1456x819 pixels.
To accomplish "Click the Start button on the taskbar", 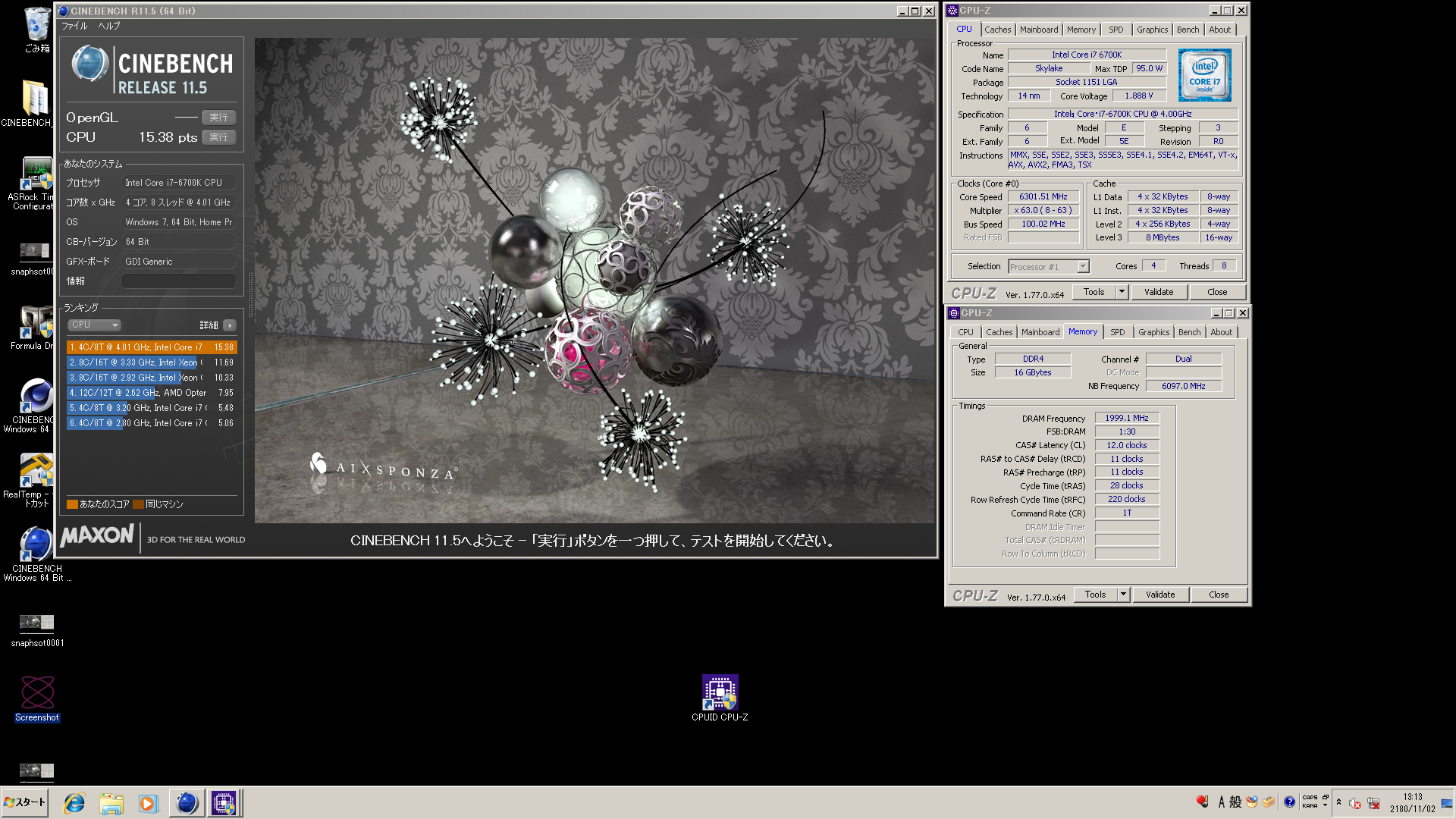I will [x=25, y=802].
